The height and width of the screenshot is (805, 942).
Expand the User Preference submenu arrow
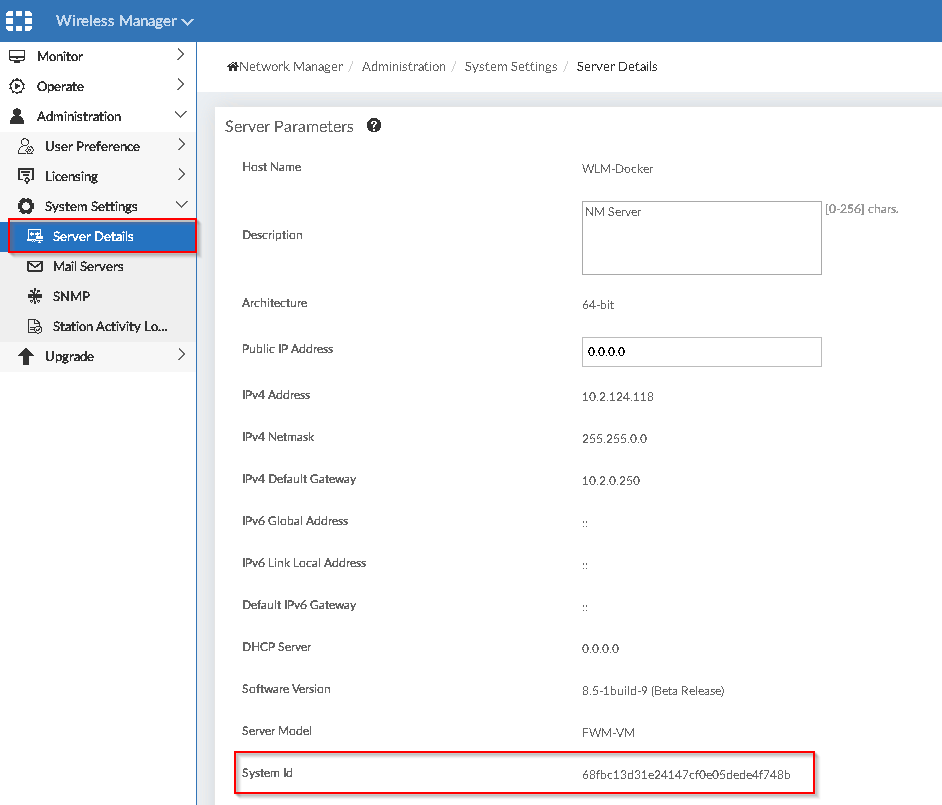pyautogui.click(x=180, y=145)
